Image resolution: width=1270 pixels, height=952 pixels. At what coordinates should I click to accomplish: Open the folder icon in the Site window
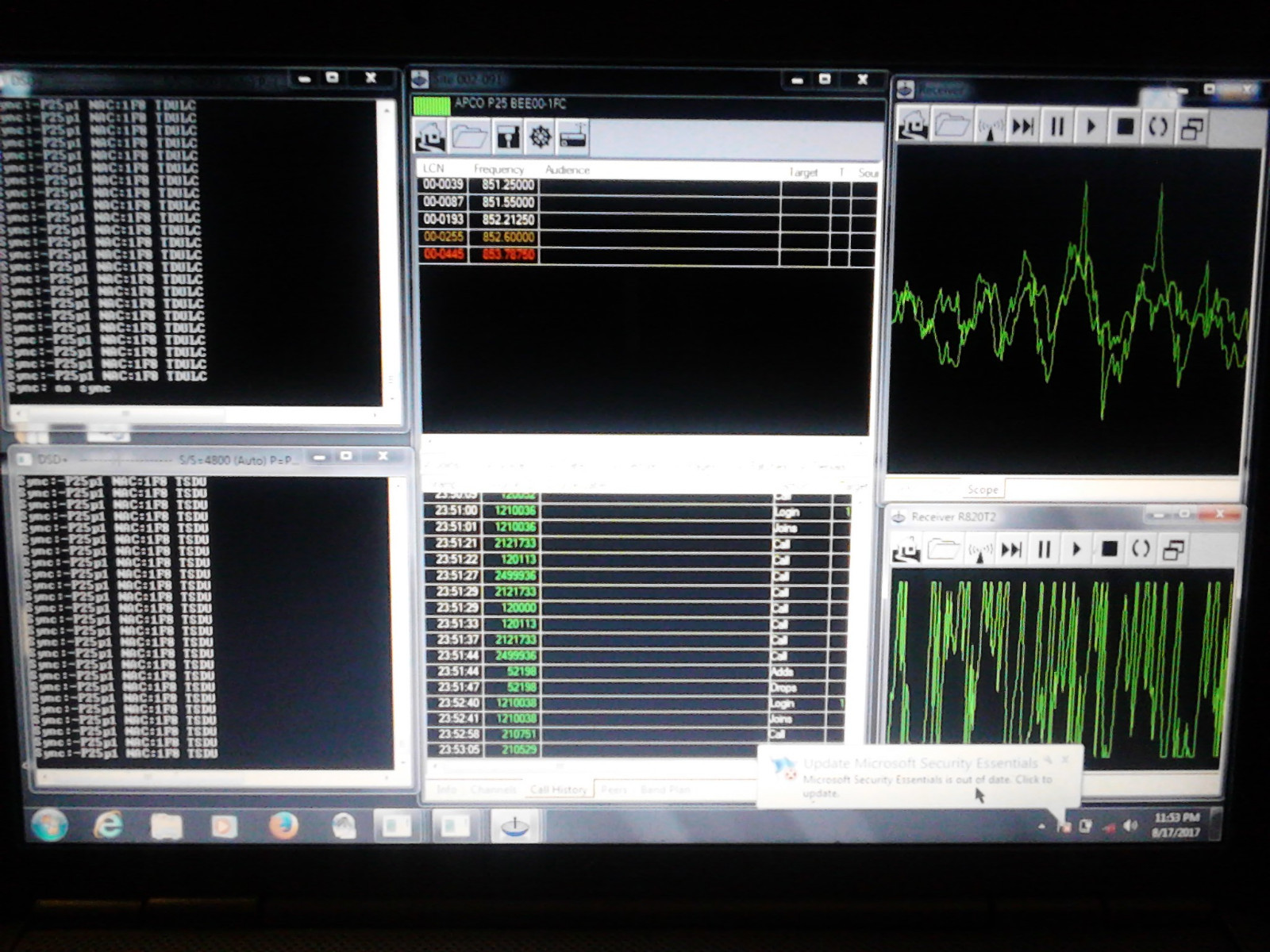pyautogui.click(x=471, y=136)
